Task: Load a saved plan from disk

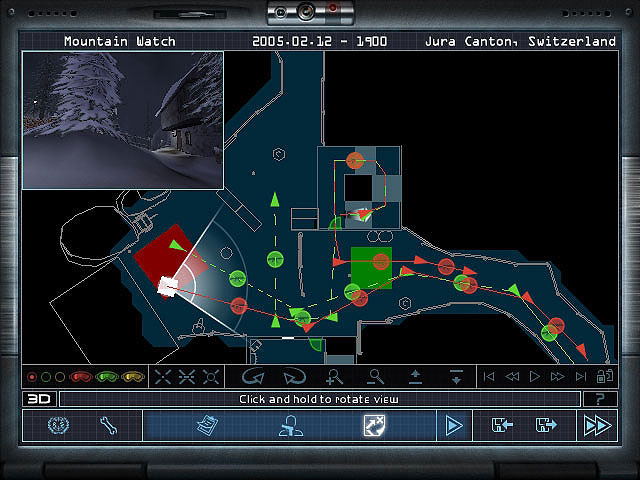Action: 502,425
